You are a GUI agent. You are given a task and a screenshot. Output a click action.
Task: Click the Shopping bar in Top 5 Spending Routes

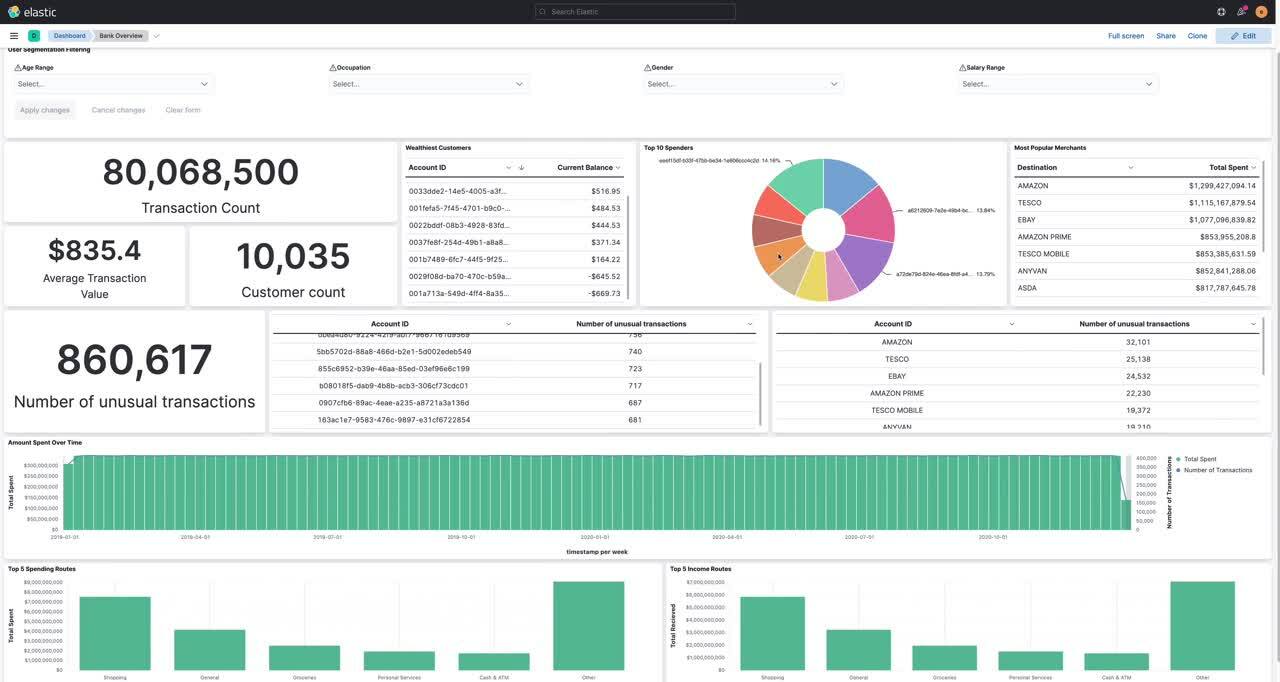115,633
